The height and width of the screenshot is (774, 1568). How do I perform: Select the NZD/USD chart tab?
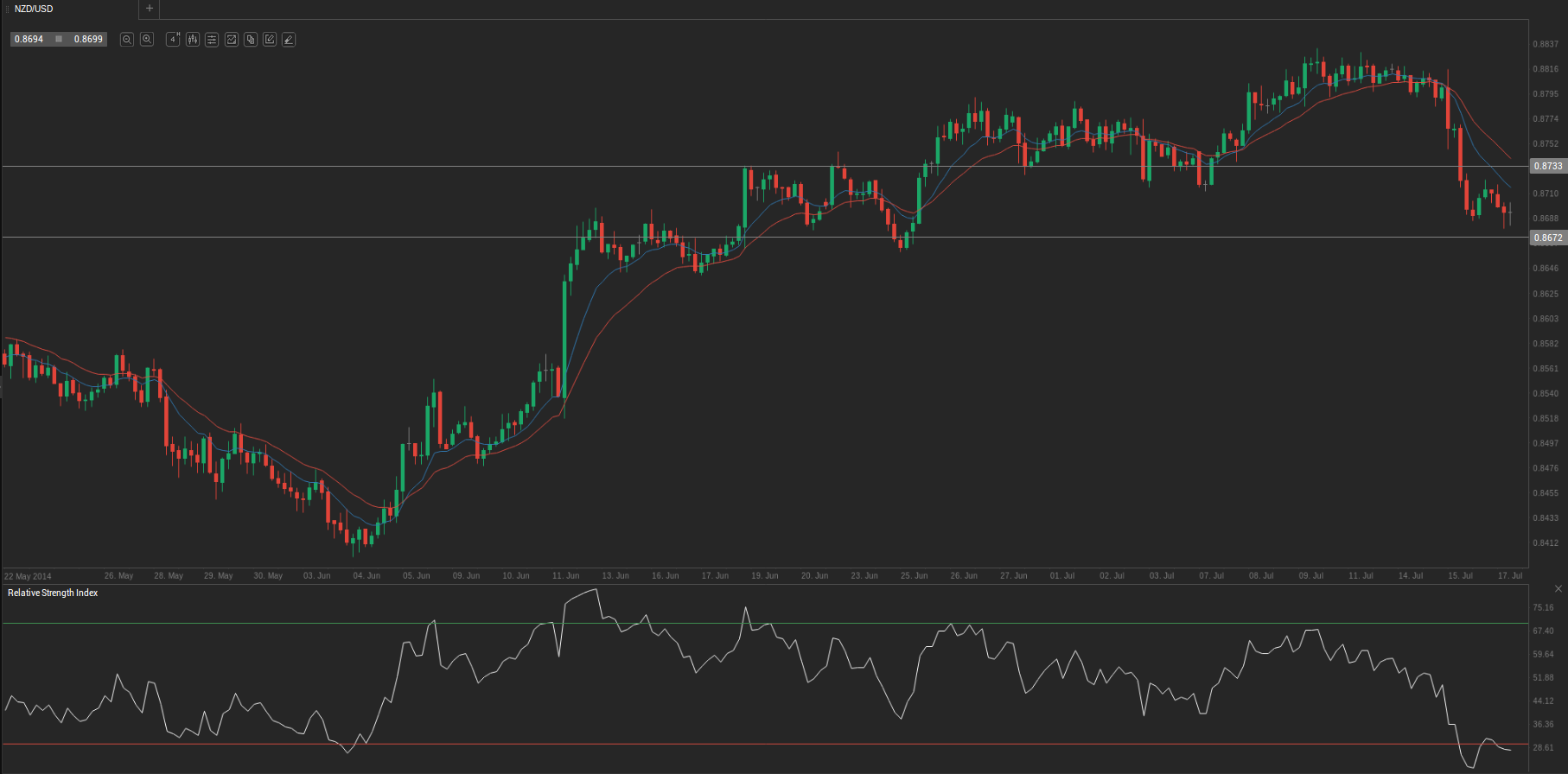(69, 9)
